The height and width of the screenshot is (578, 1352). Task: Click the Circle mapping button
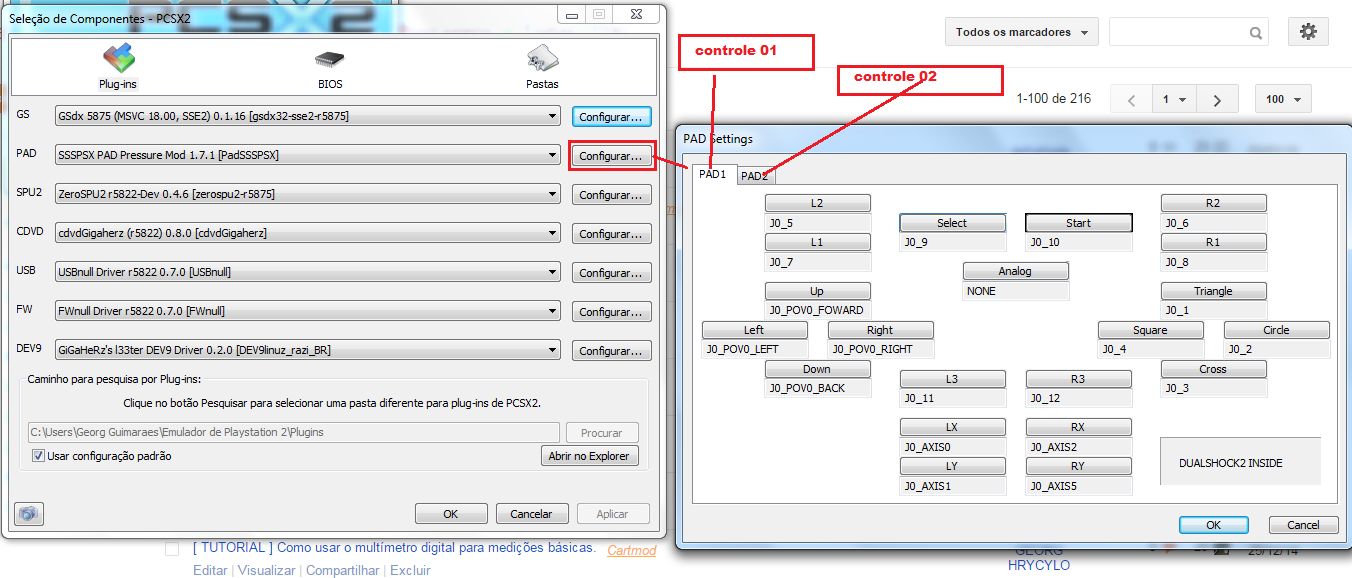1277,330
